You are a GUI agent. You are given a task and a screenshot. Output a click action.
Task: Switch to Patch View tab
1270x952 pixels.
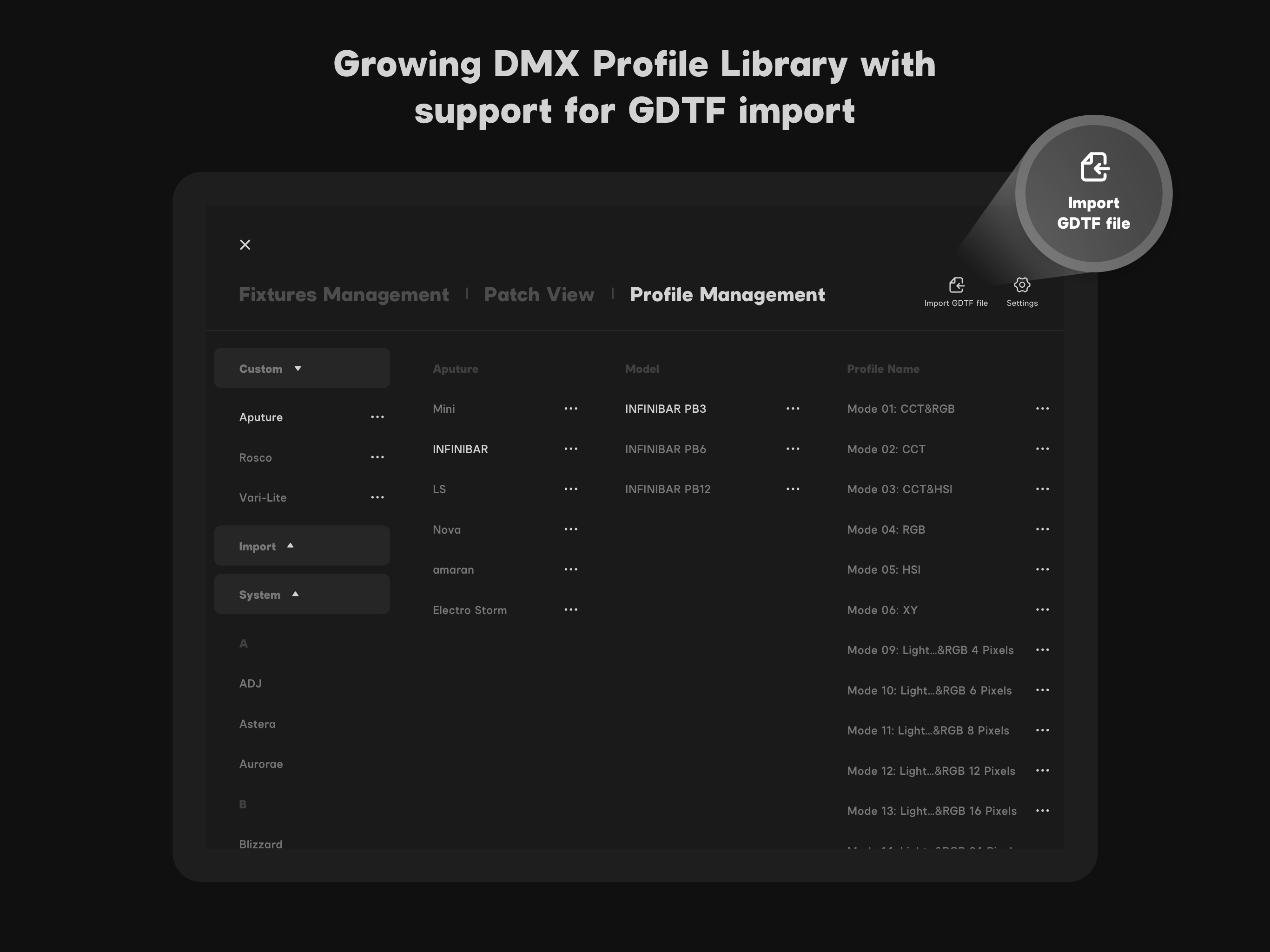[x=539, y=295]
